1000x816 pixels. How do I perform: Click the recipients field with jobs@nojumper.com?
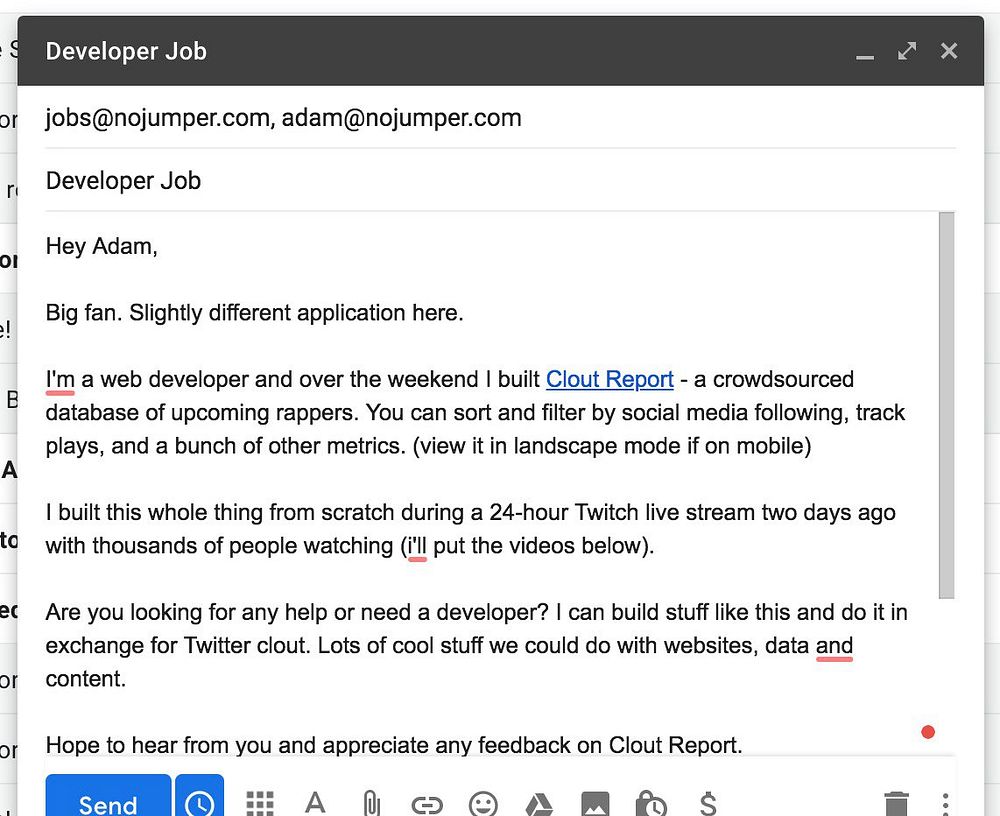click(500, 118)
